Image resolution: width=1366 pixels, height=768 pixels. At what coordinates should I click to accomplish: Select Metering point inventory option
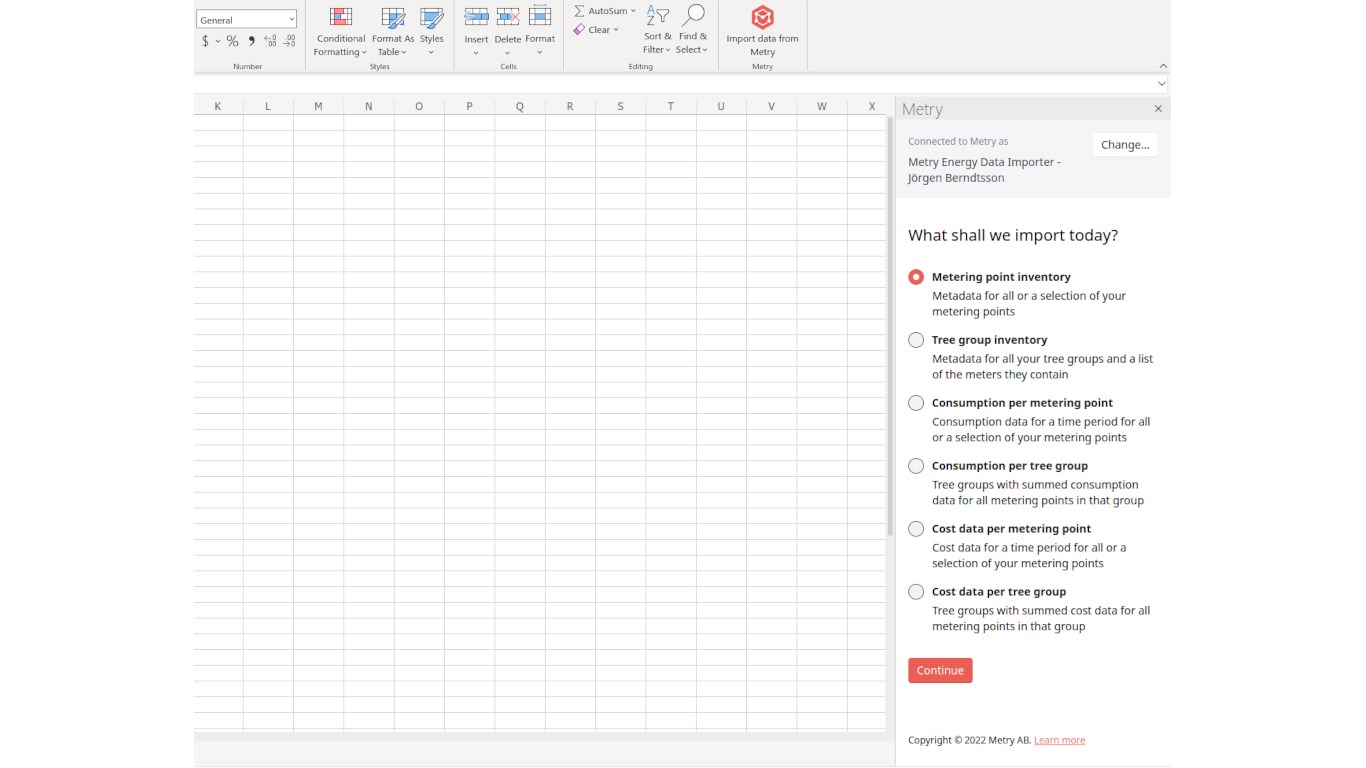click(x=916, y=277)
